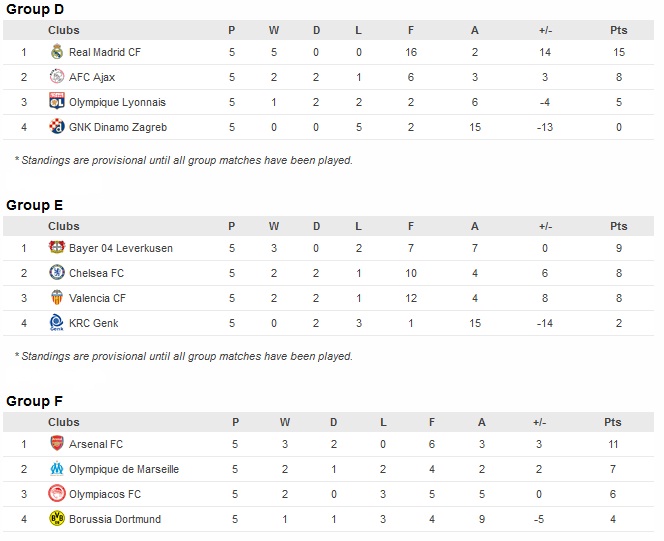The width and height of the screenshot is (664, 541).
Task: Click the Olympique Lyonnais crest icon
Action: click(x=57, y=102)
